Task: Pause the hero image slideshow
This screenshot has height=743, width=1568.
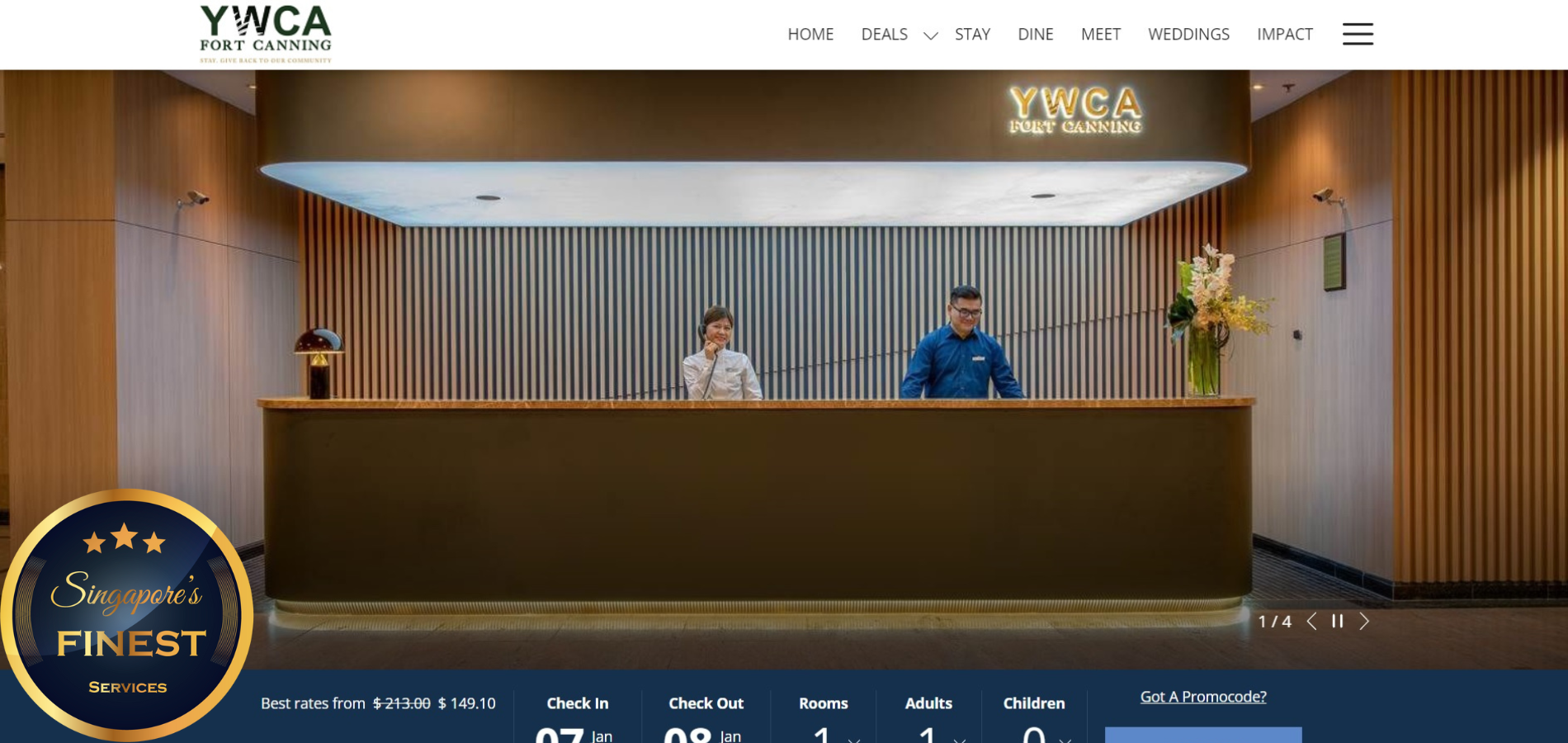Action: (1337, 622)
